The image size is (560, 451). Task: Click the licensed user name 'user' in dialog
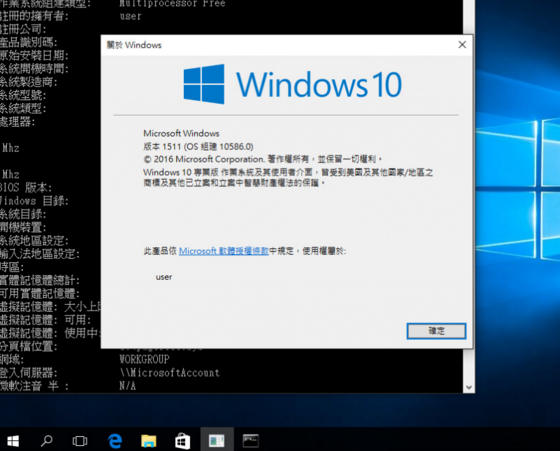click(164, 277)
